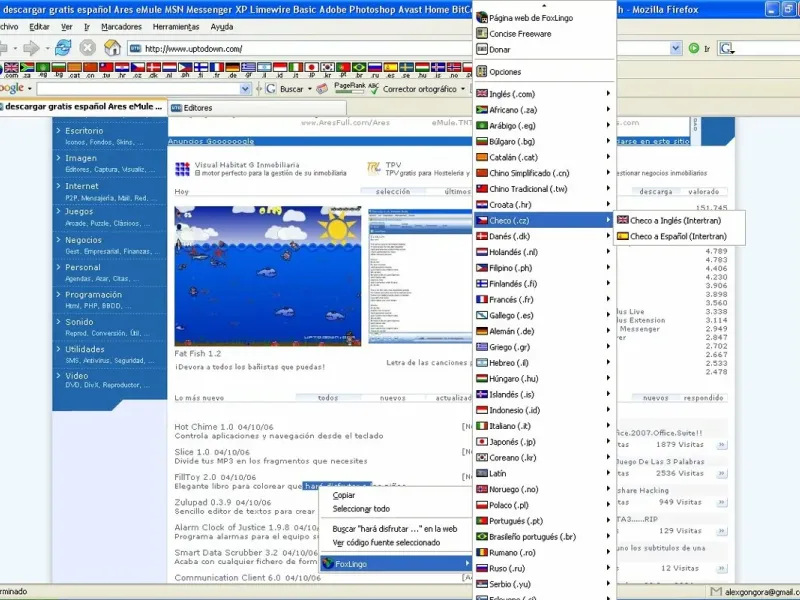Open the Marcadores menu

click(x=121, y=27)
